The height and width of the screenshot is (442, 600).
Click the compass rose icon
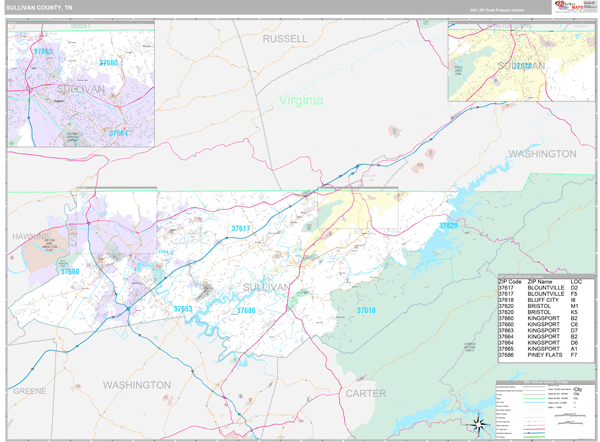click(479, 425)
